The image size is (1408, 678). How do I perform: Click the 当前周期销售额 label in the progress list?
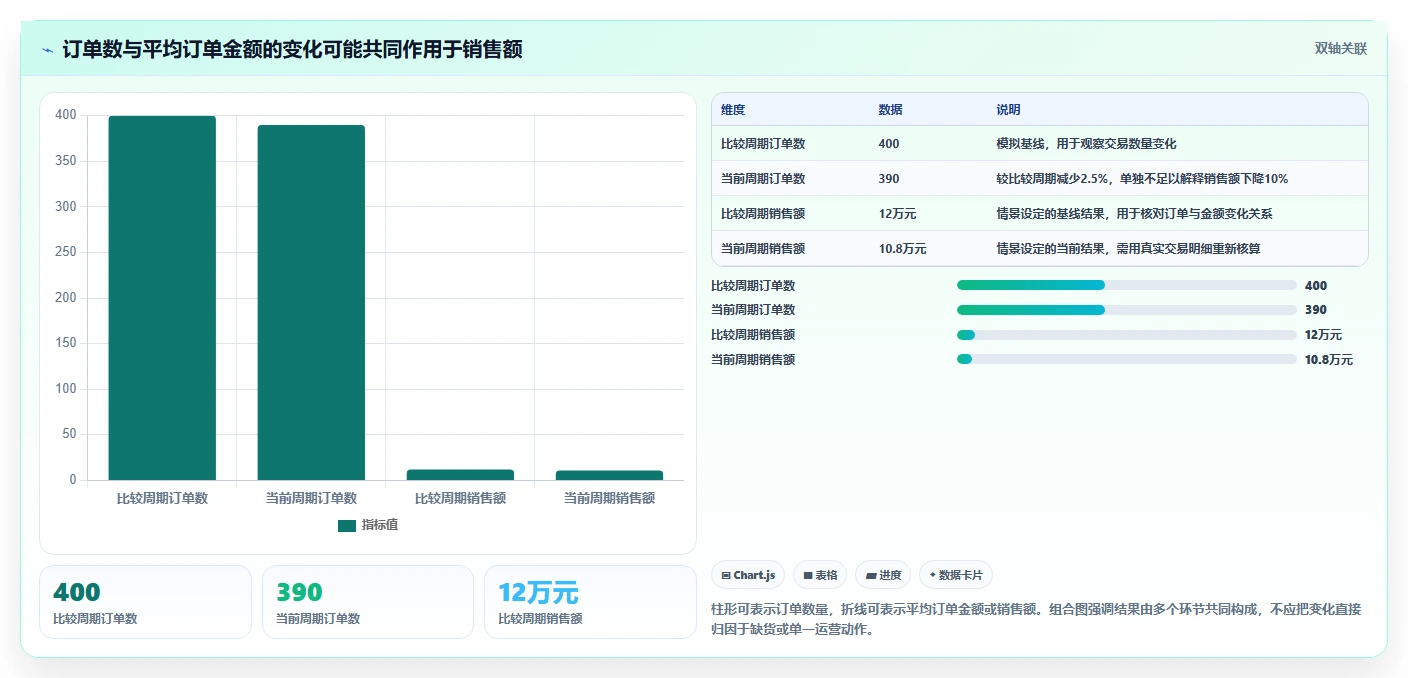[x=753, y=359]
